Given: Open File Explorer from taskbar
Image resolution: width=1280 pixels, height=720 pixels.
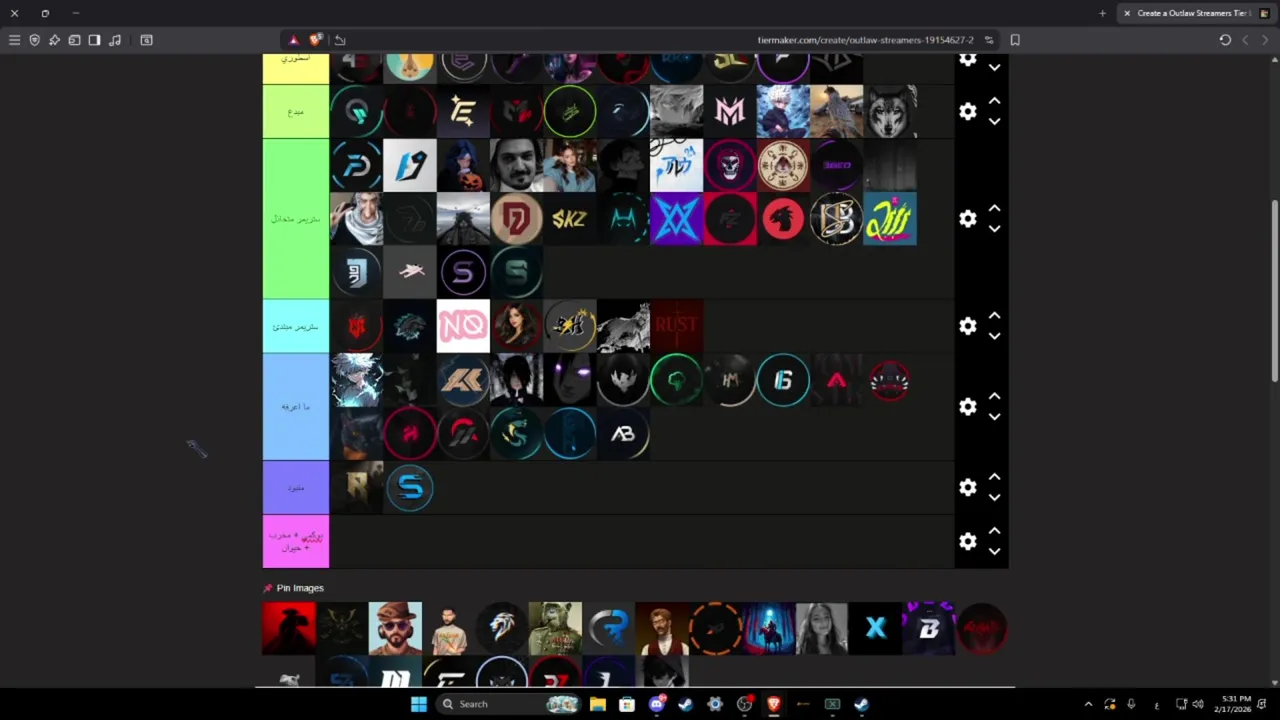Looking at the screenshot, I should (x=598, y=704).
